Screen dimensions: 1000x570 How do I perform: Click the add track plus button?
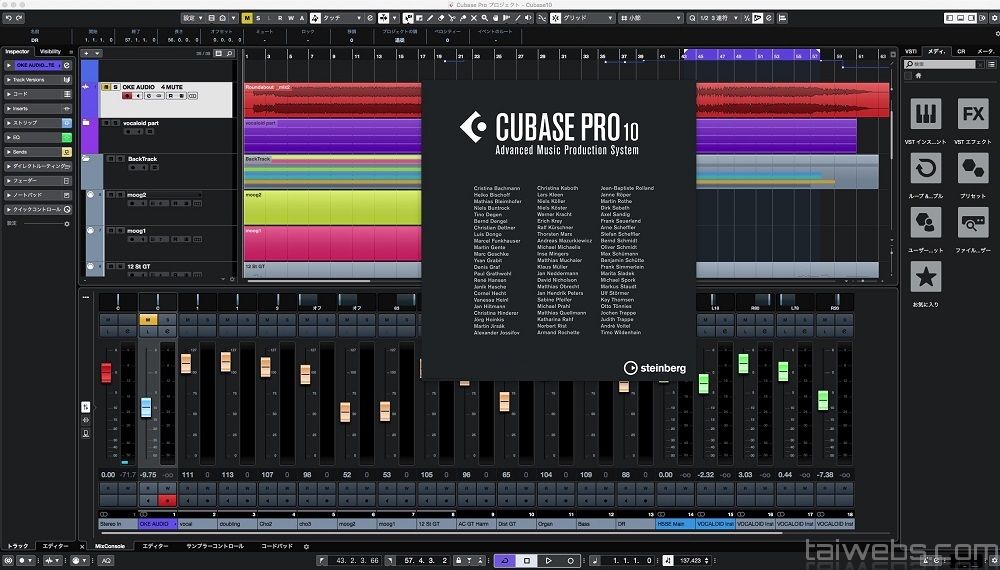pos(87,52)
